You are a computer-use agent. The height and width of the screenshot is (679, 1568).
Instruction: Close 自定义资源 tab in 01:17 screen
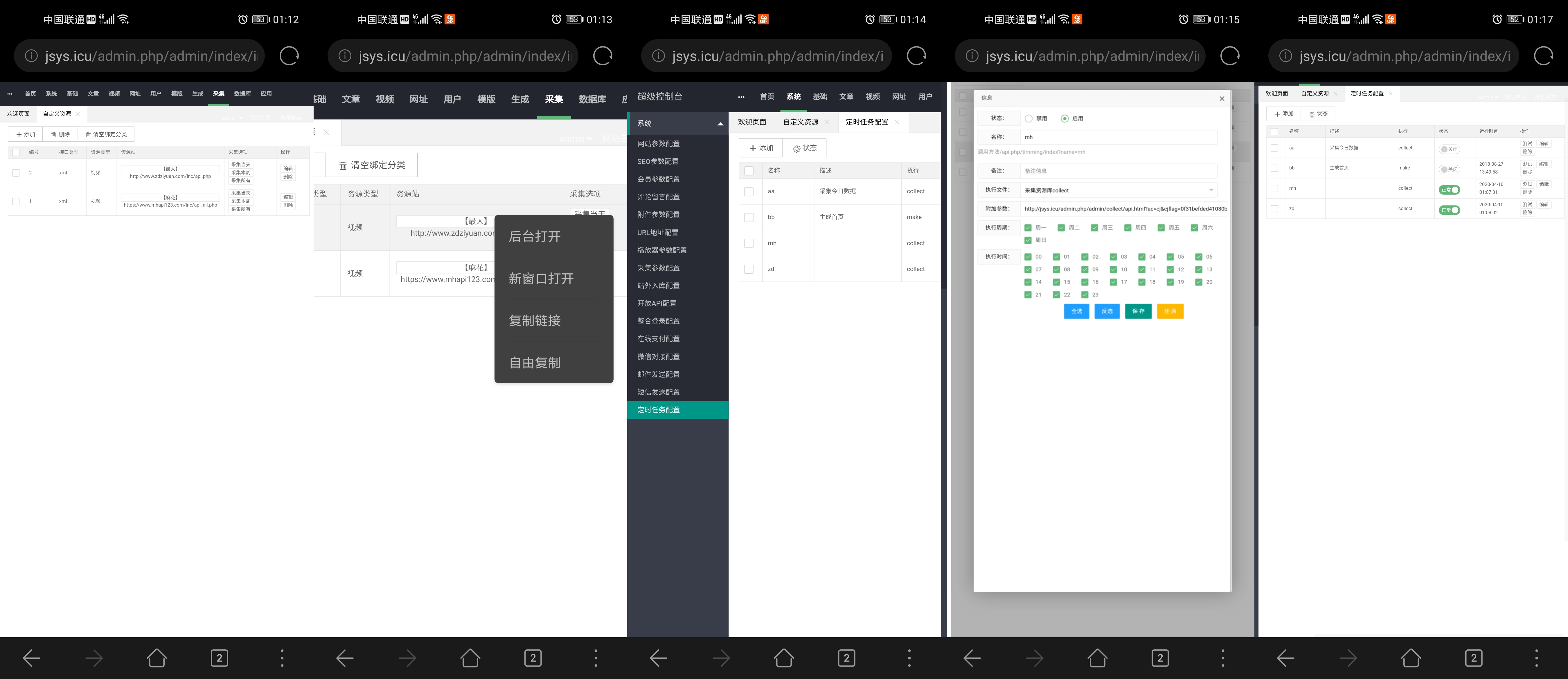(1336, 94)
